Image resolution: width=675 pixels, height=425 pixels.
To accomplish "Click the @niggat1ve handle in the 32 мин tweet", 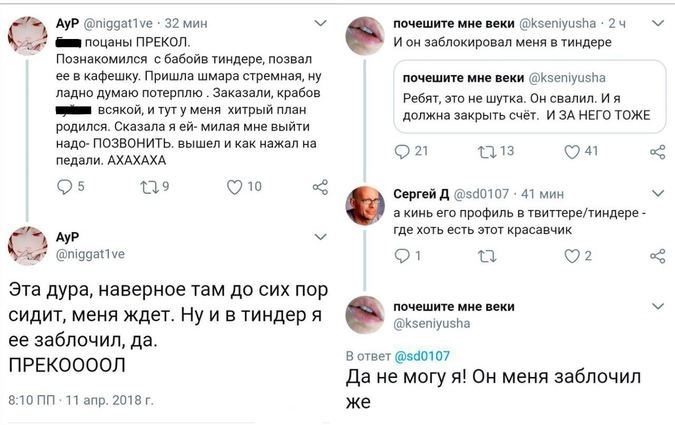I will click(x=122, y=22).
